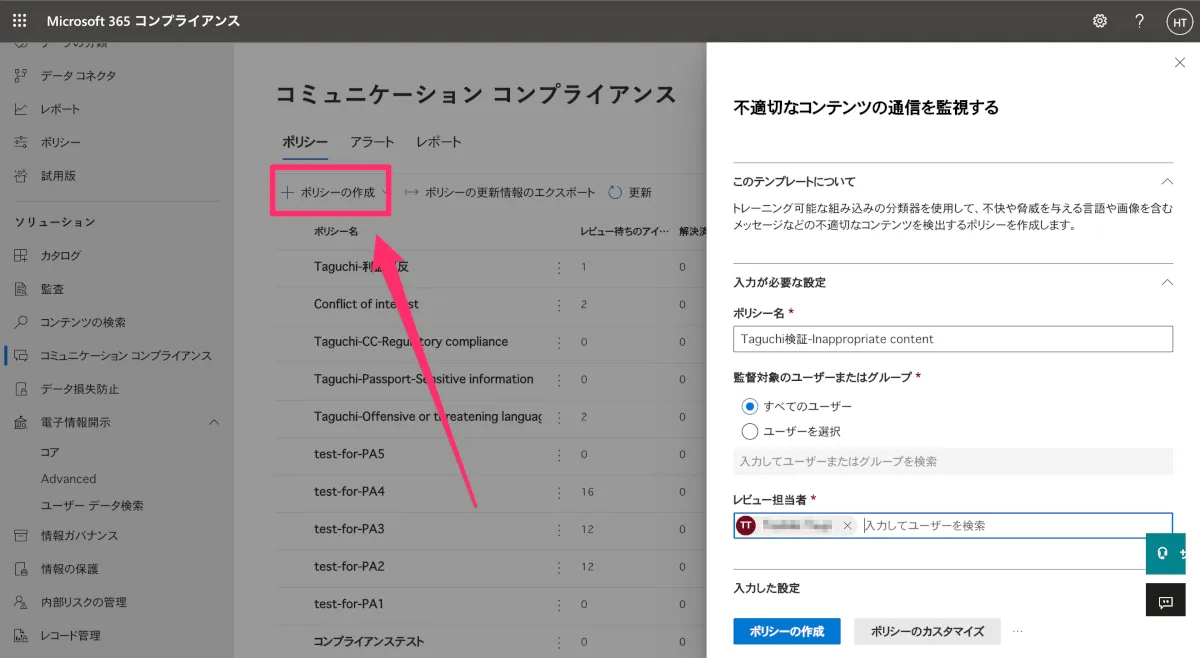The width and height of the screenshot is (1200, 658).
Task: Click the ポリシー名 text field
Action: tap(953, 339)
